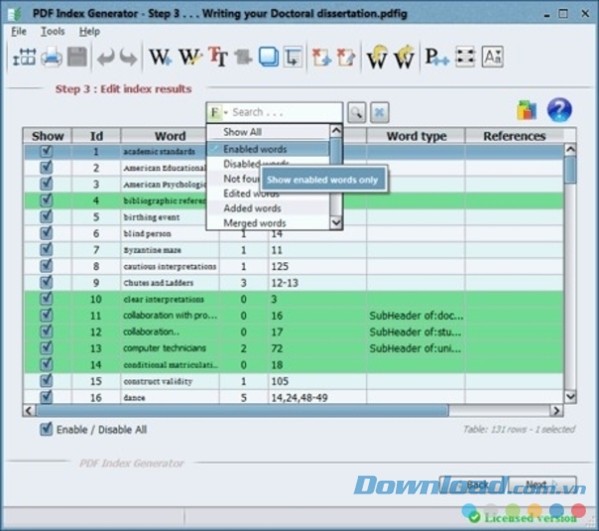This screenshot has height=531, width=599.
Task: Open the Tools menu
Action: pyautogui.click(x=53, y=31)
